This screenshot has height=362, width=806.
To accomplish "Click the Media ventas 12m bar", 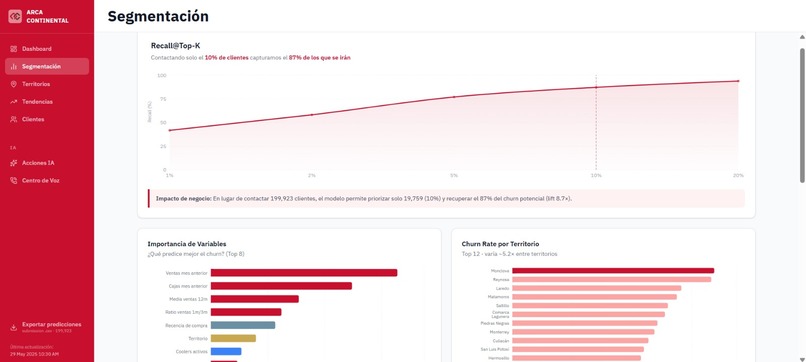I will tap(254, 299).
